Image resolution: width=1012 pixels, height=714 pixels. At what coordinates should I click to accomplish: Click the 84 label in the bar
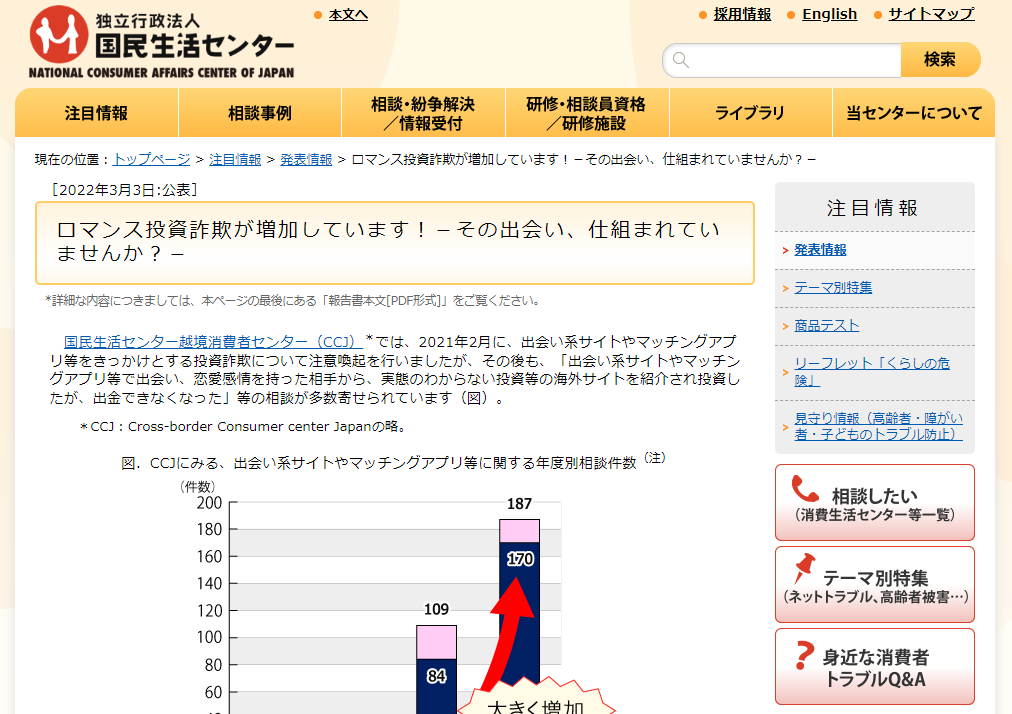(436, 676)
